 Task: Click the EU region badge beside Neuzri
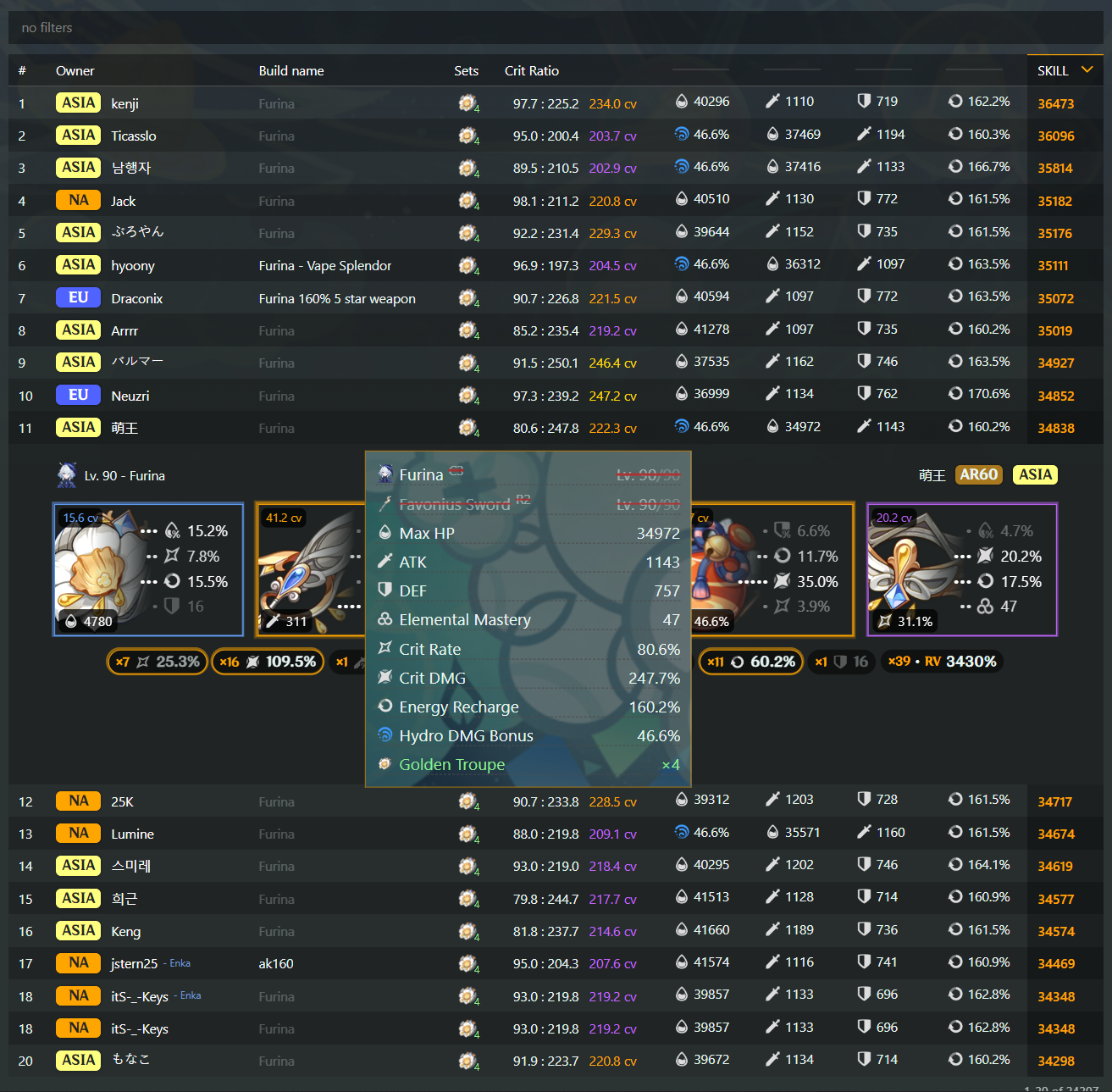coord(79,396)
